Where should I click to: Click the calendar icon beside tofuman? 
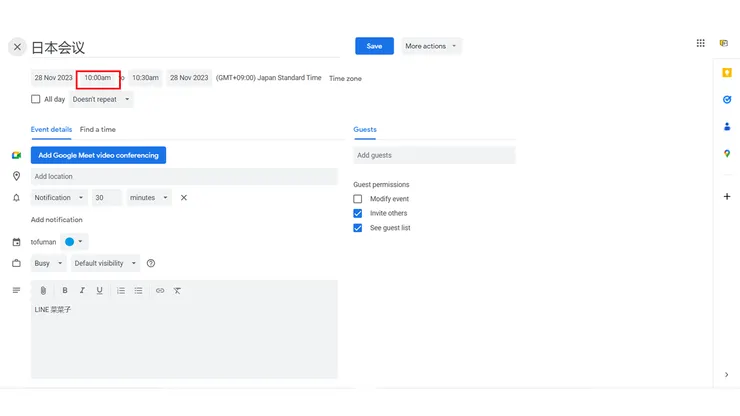tap(17, 242)
